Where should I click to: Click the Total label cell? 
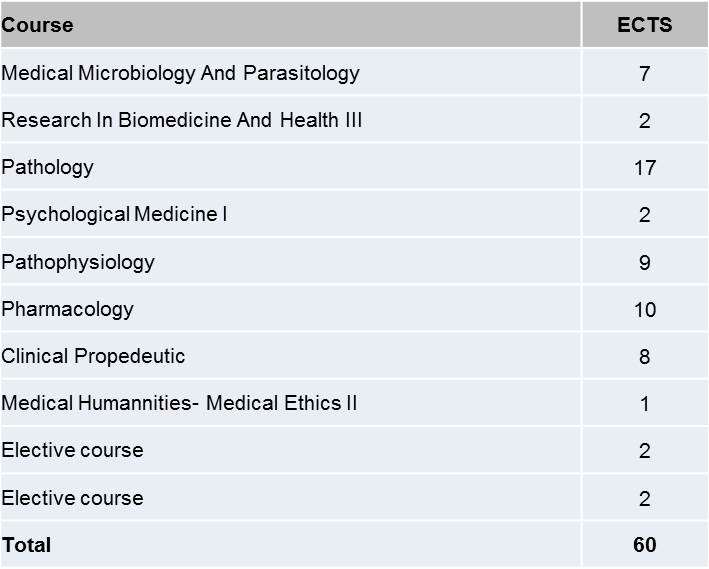click(x=290, y=545)
